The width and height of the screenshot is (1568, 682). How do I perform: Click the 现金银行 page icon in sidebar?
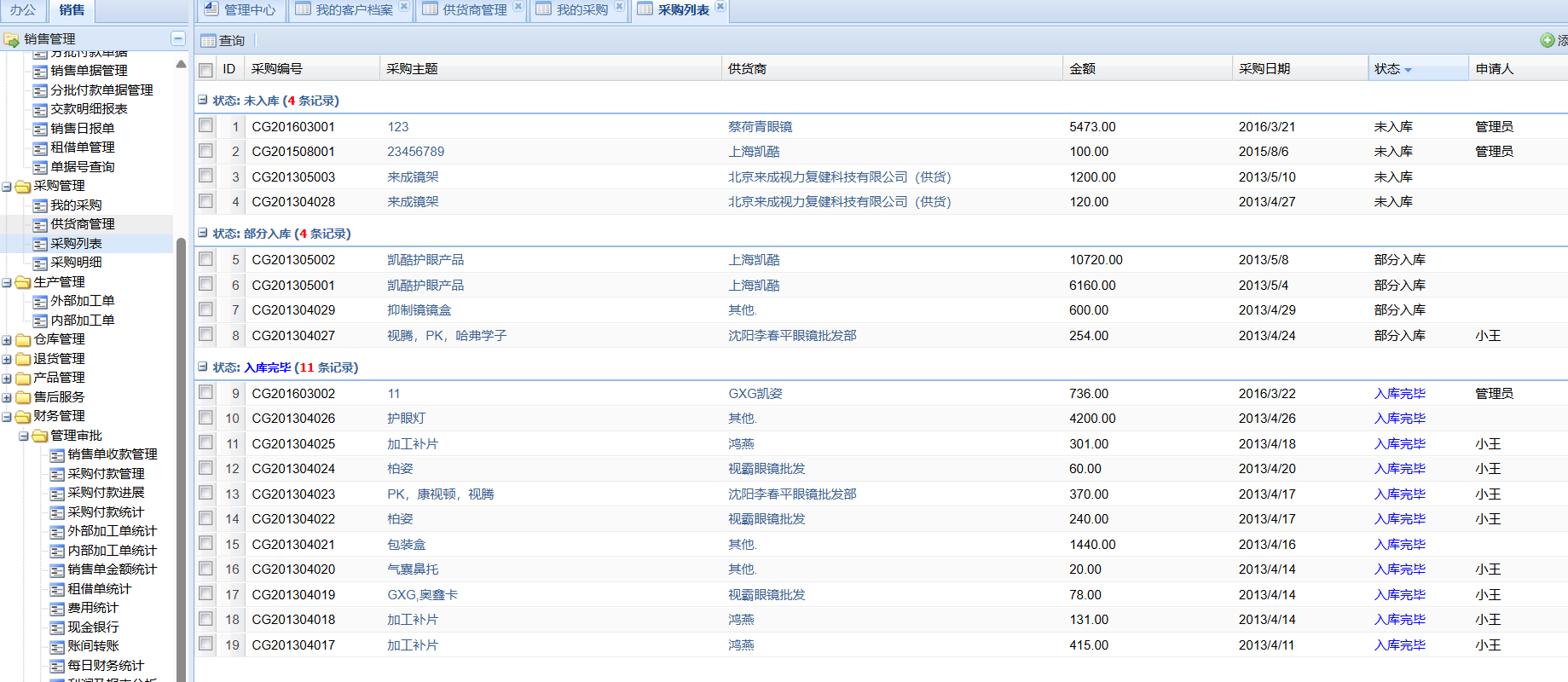click(57, 628)
